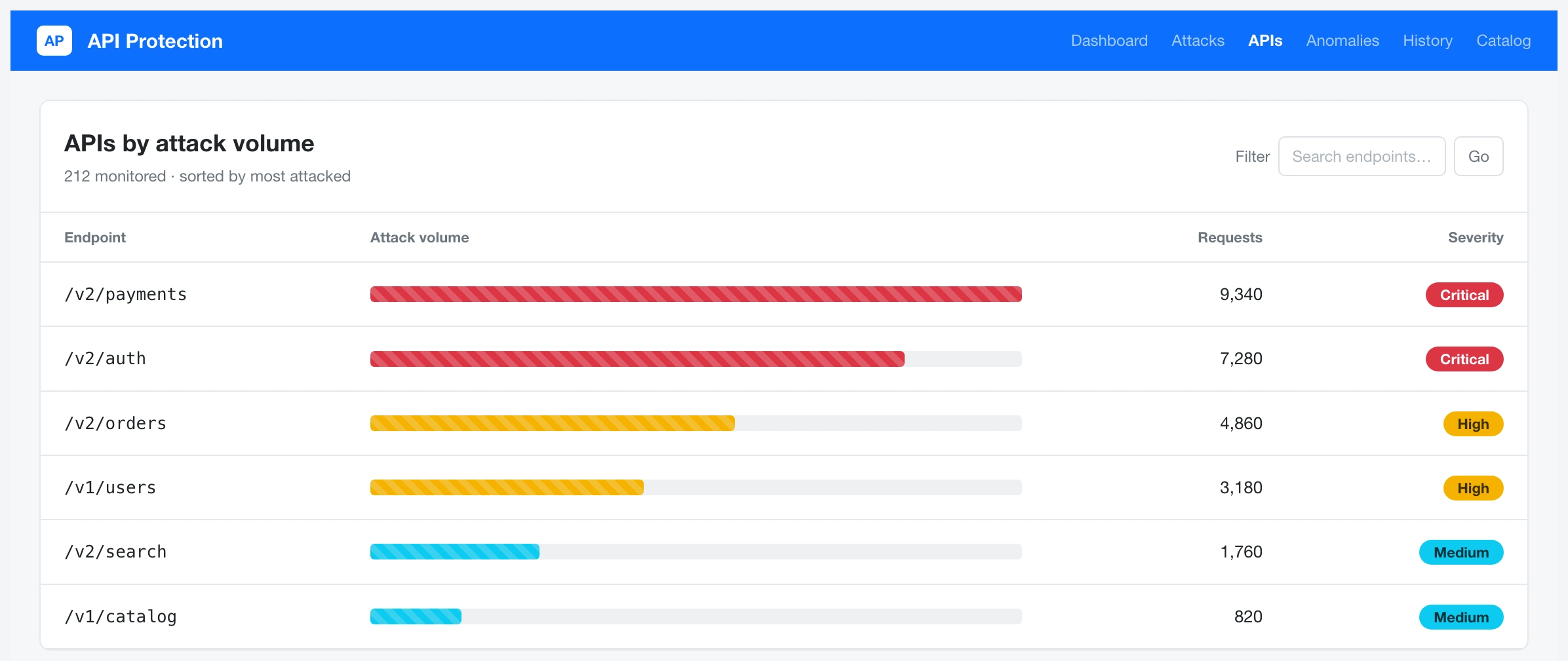Click the Attack volume column header
Viewport: 1568px width, 661px height.
pyautogui.click(x=420, y=238)
